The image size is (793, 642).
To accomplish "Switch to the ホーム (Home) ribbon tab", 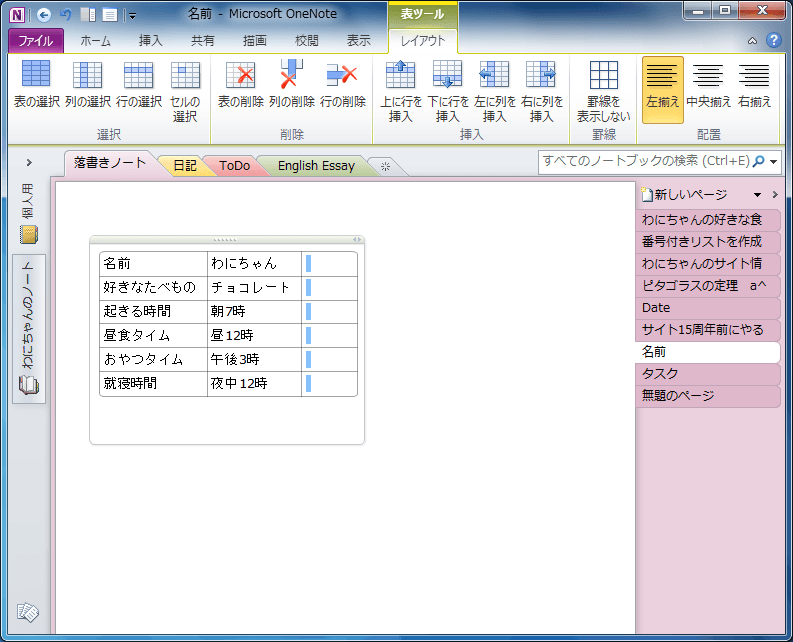I will point(95,41).
